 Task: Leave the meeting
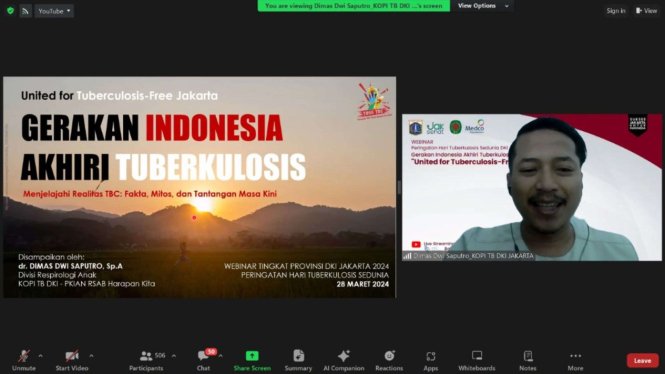tap(643, 360)
